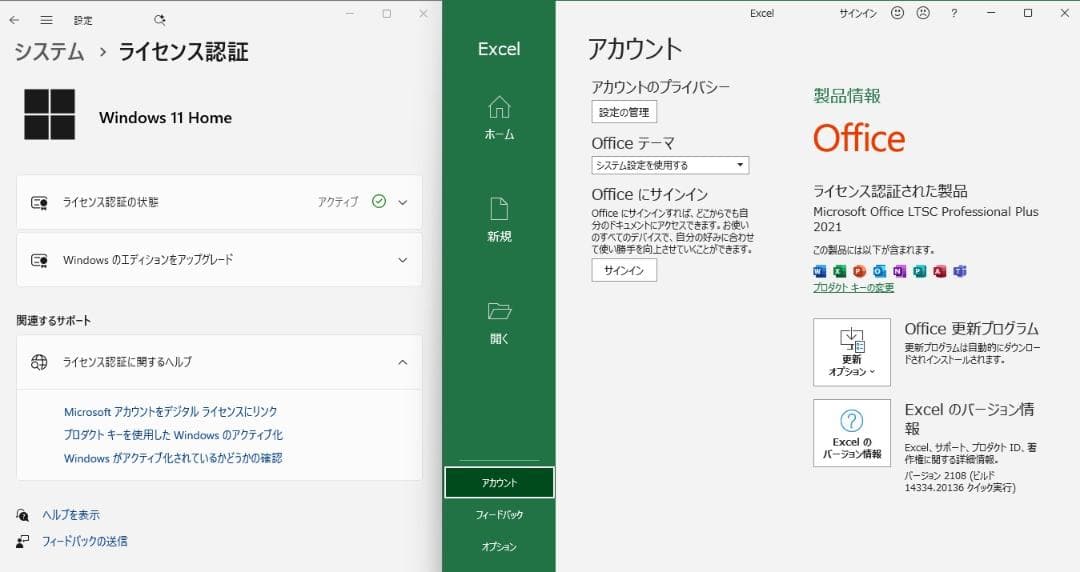The image size is (1080, 572).
Task: Click the Open folder icon in Excel
Action: (499, 311)
